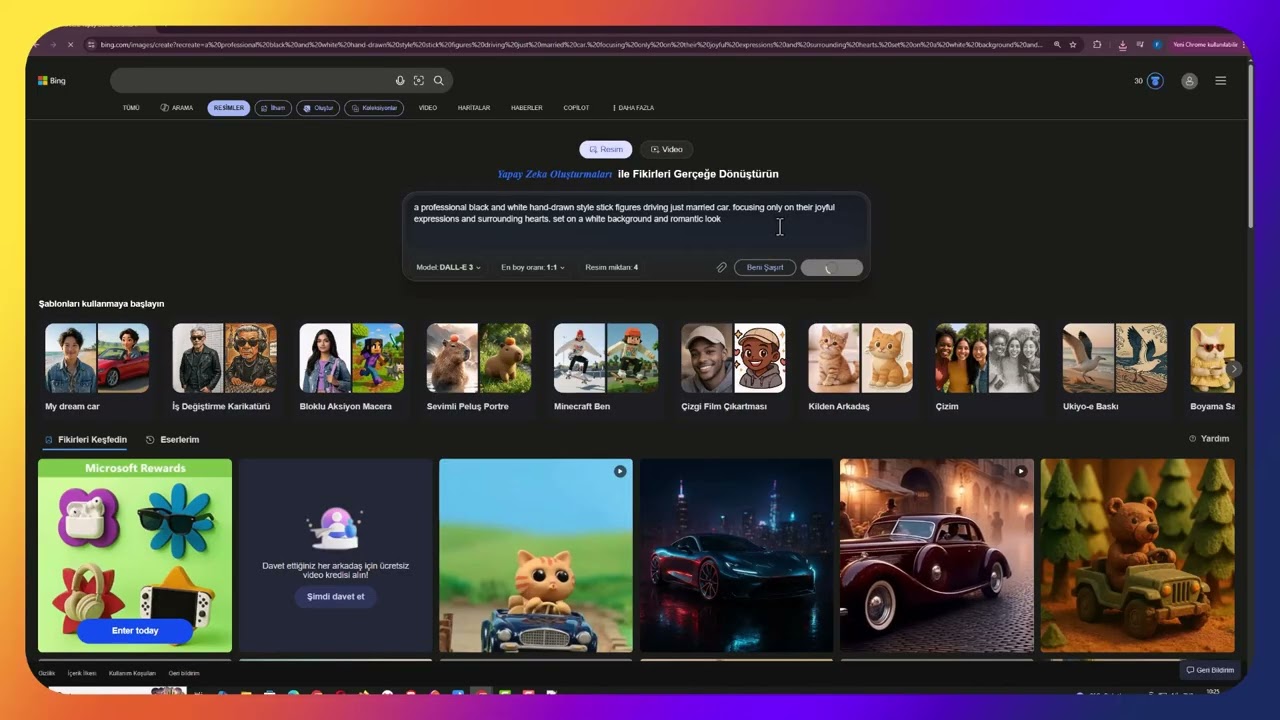Open the HABERLER tab
The height and width of the screenshot is (720, 1280).
tap(527, 108)
